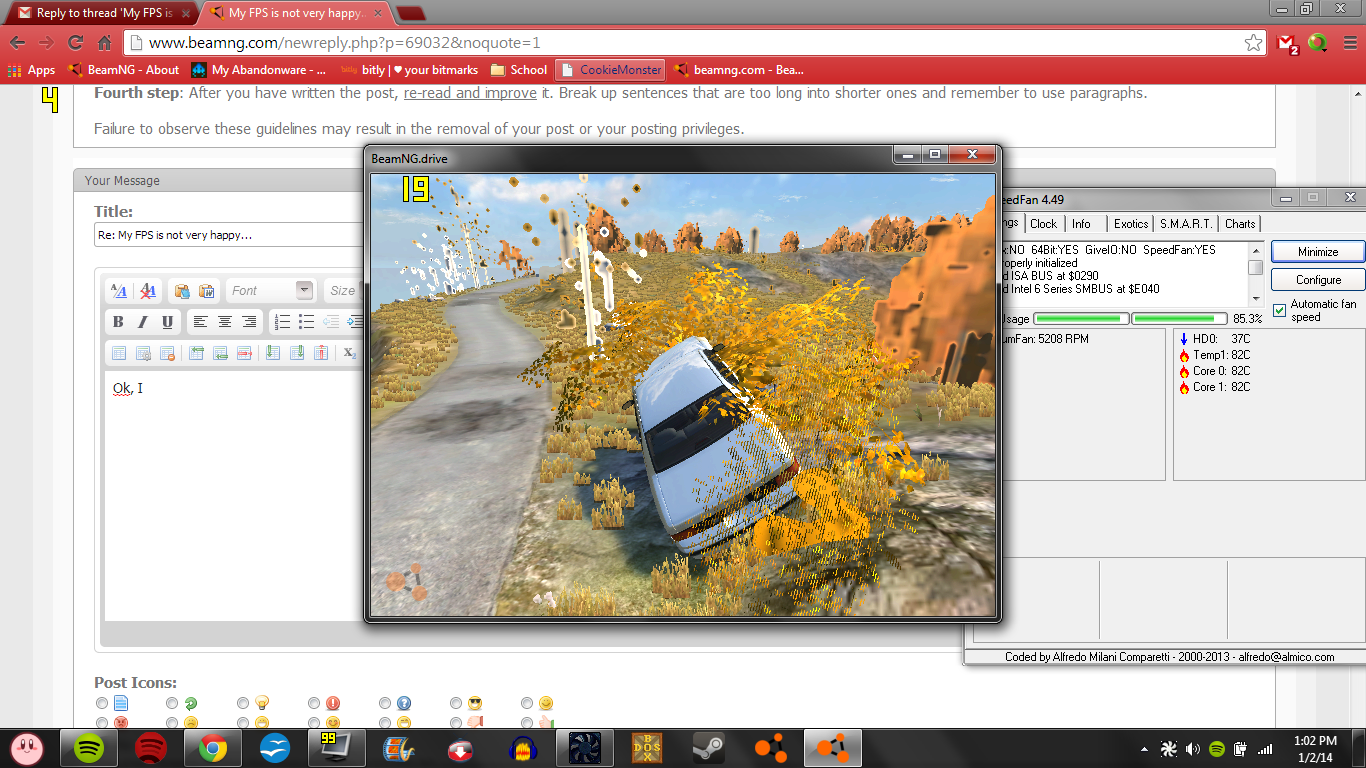Open the Font dropdown in the editor
The image size is (1366, 768).
[x=270, y=291]
